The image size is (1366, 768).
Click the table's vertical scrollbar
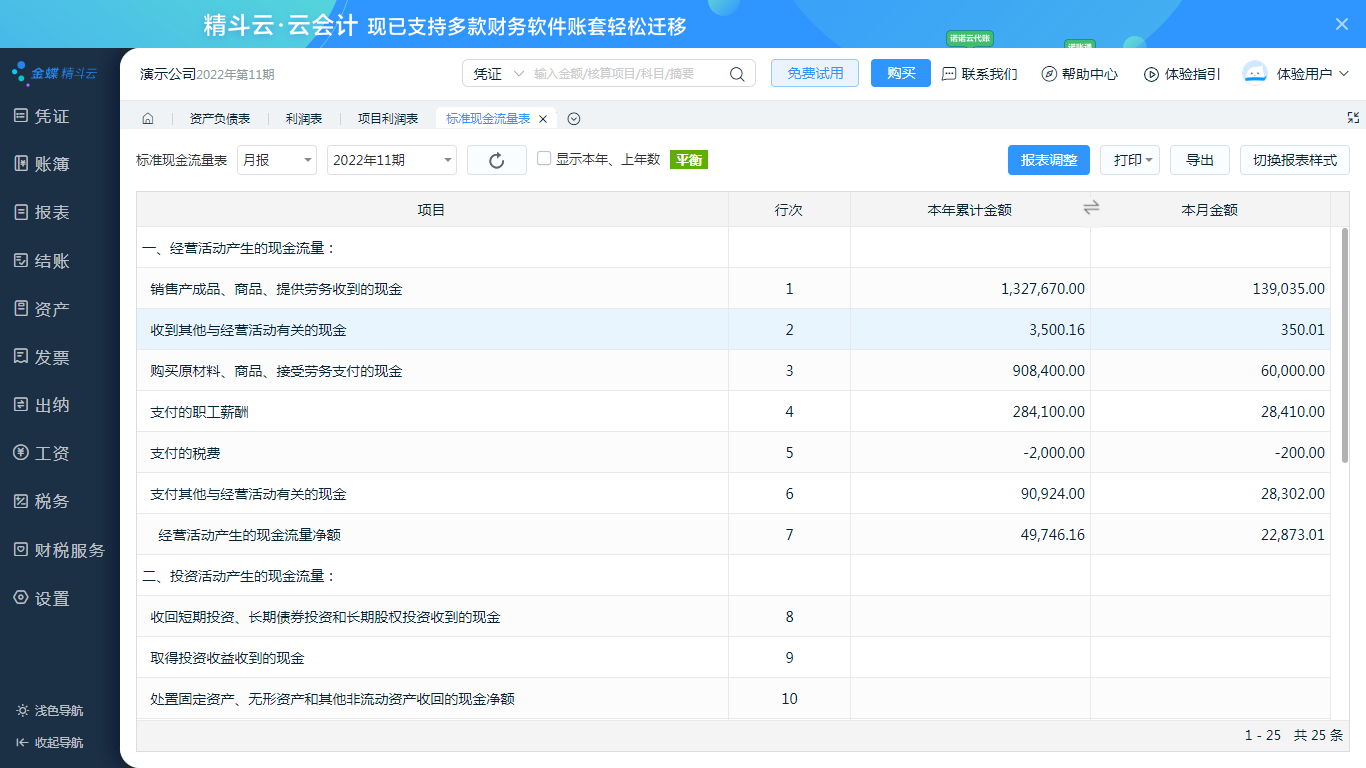[1345, 345]
